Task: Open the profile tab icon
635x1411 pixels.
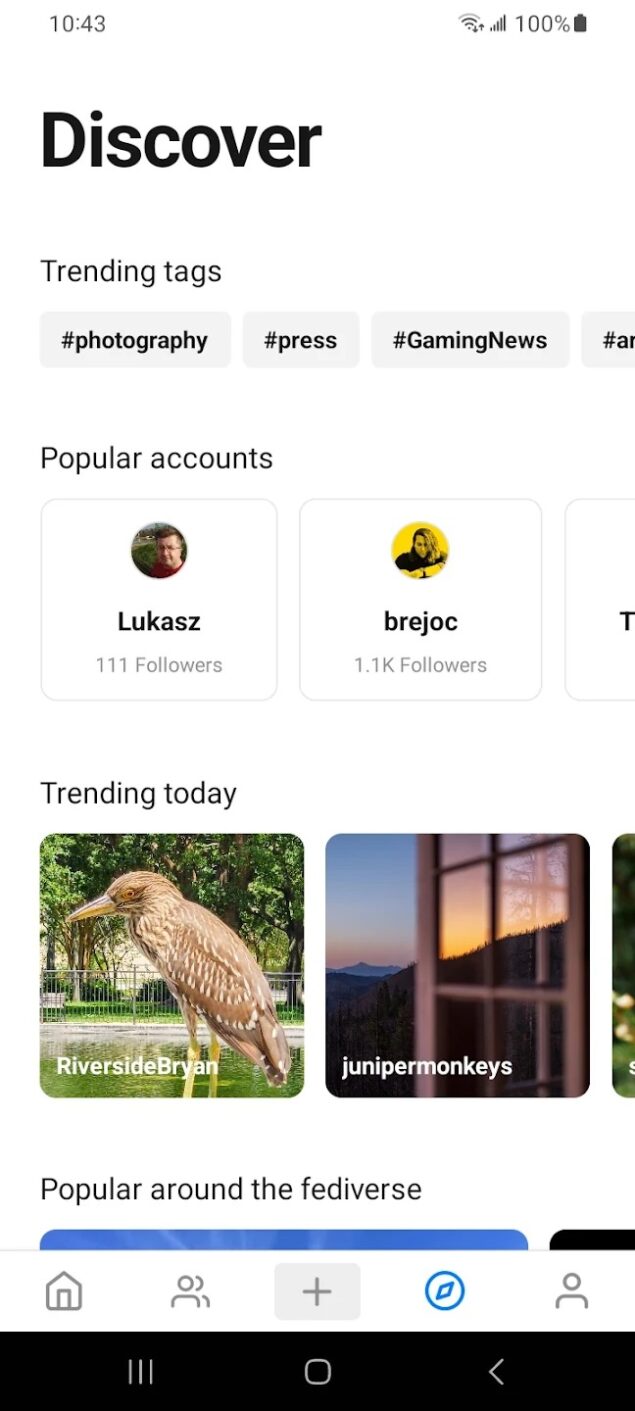Action: [571, 1291]
